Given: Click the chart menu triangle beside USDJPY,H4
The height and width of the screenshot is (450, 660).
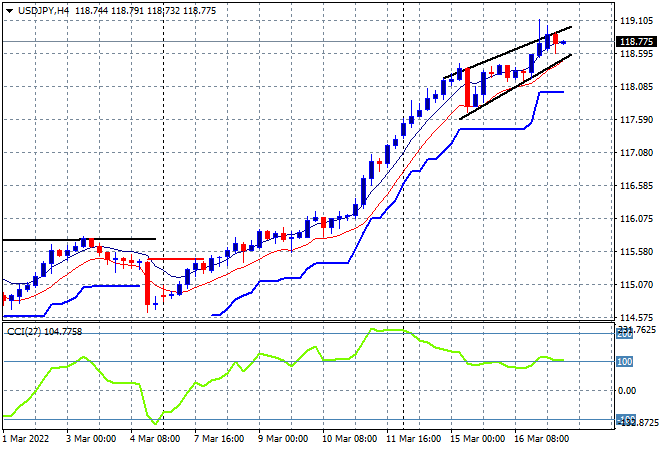Looking at the screenshot, I should coord(9,11).
